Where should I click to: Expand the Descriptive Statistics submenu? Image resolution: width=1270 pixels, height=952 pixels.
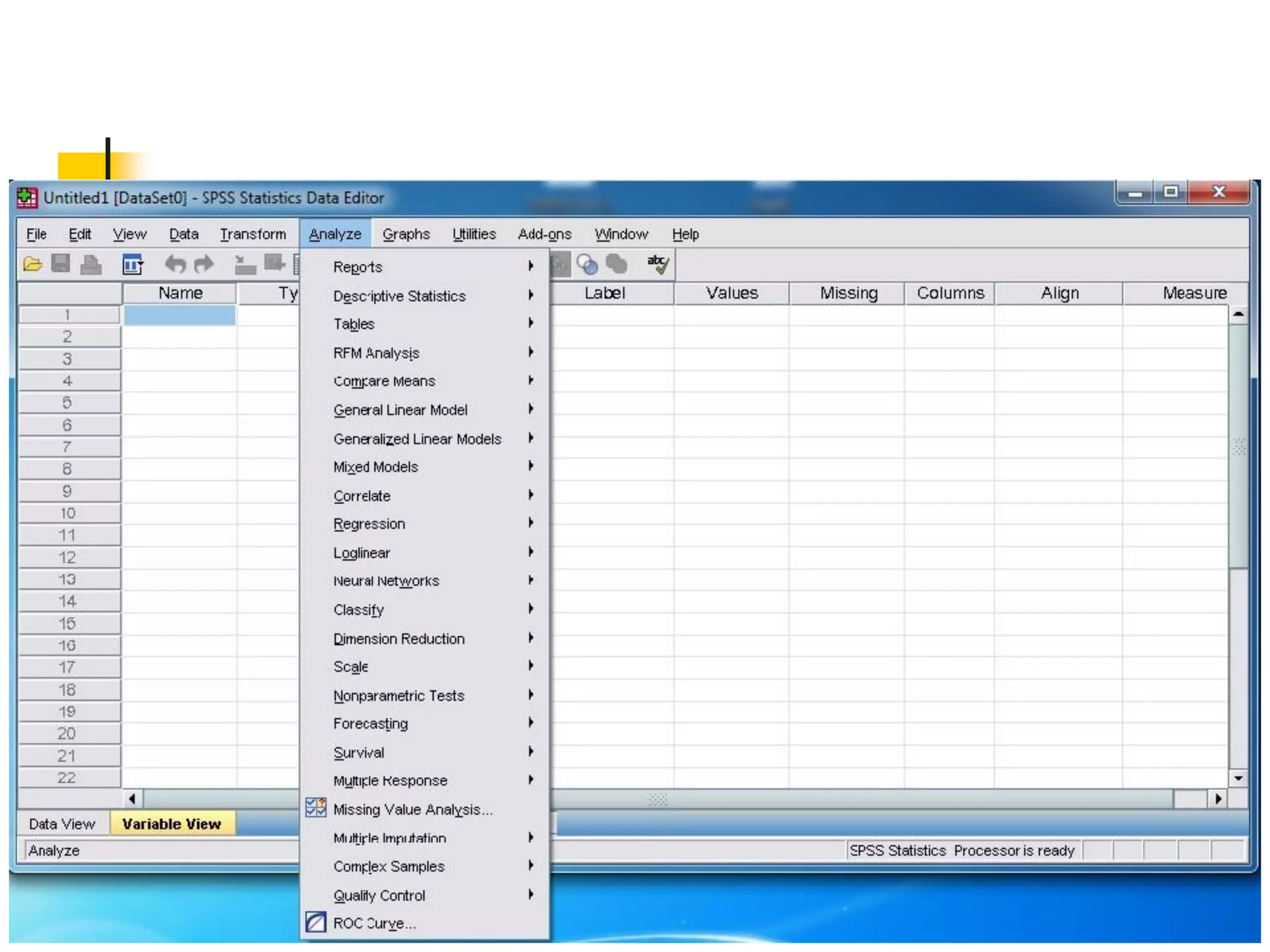399,296
